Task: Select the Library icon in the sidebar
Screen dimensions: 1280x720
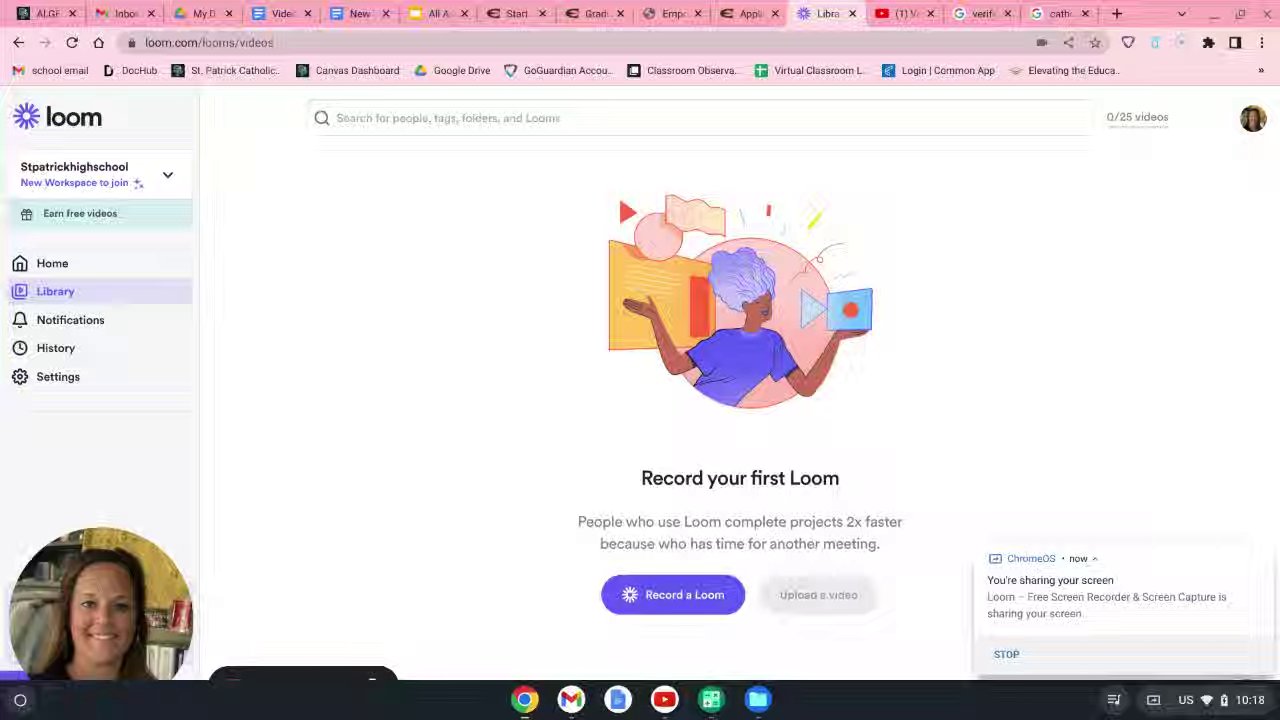Action: 20,291
